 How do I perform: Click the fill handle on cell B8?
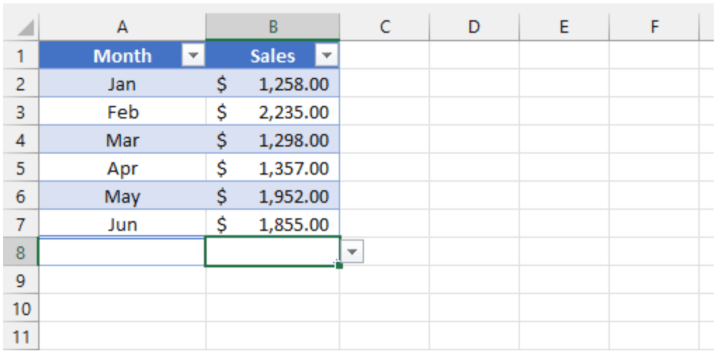pos(339,265)
